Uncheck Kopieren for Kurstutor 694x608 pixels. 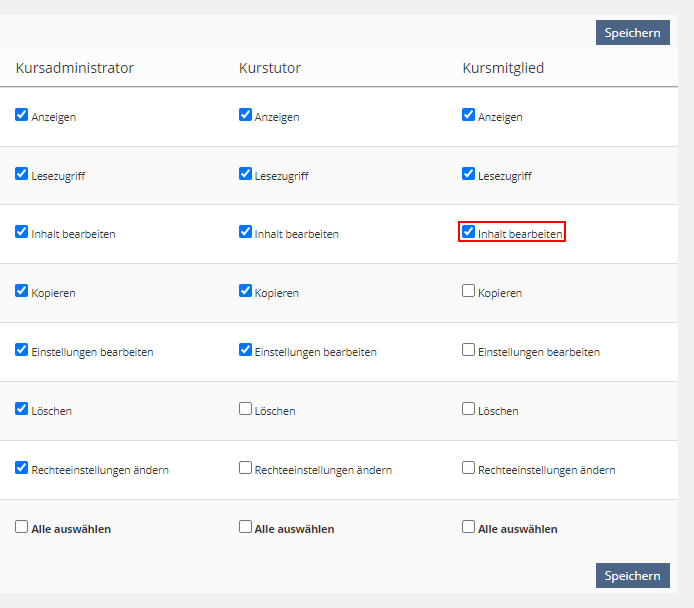pyautogui.click(x=245, y=291)
